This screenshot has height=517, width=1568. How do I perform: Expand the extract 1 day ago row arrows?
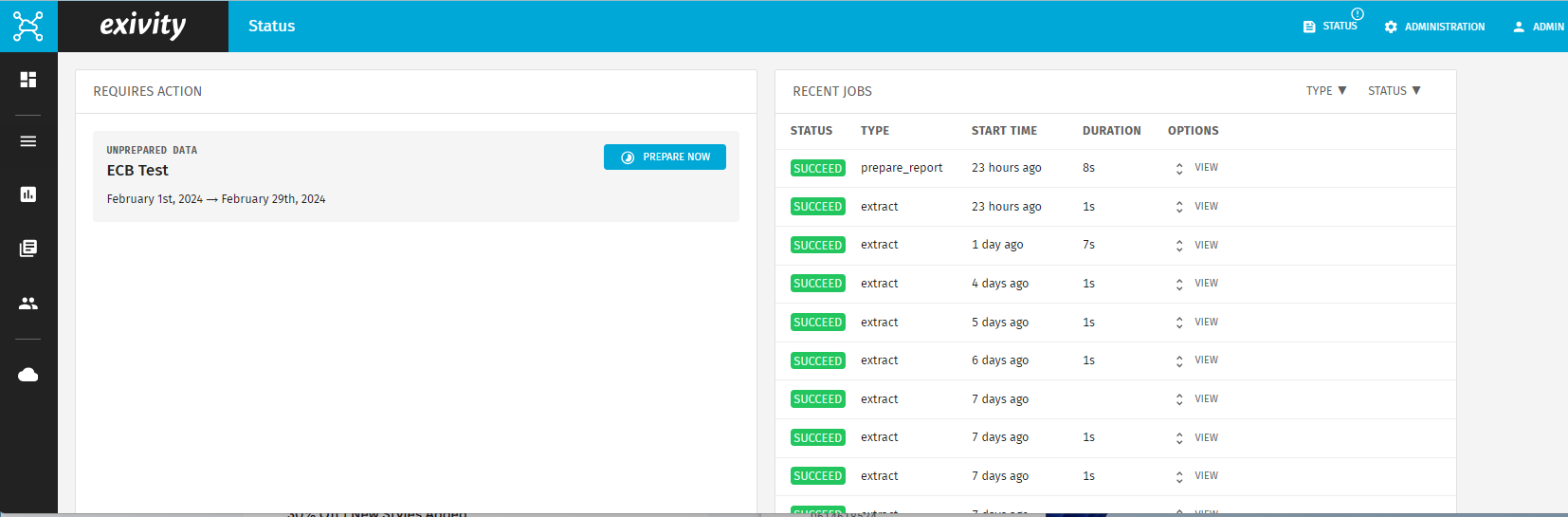click(1179, 246)
